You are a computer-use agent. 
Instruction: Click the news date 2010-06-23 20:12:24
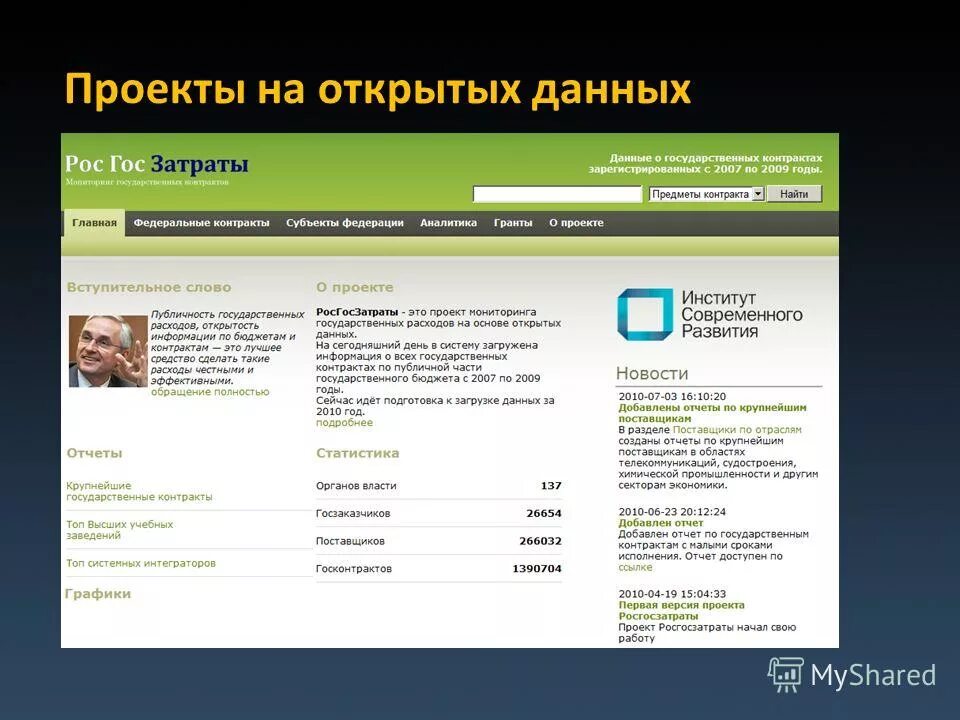pos(672,512)
